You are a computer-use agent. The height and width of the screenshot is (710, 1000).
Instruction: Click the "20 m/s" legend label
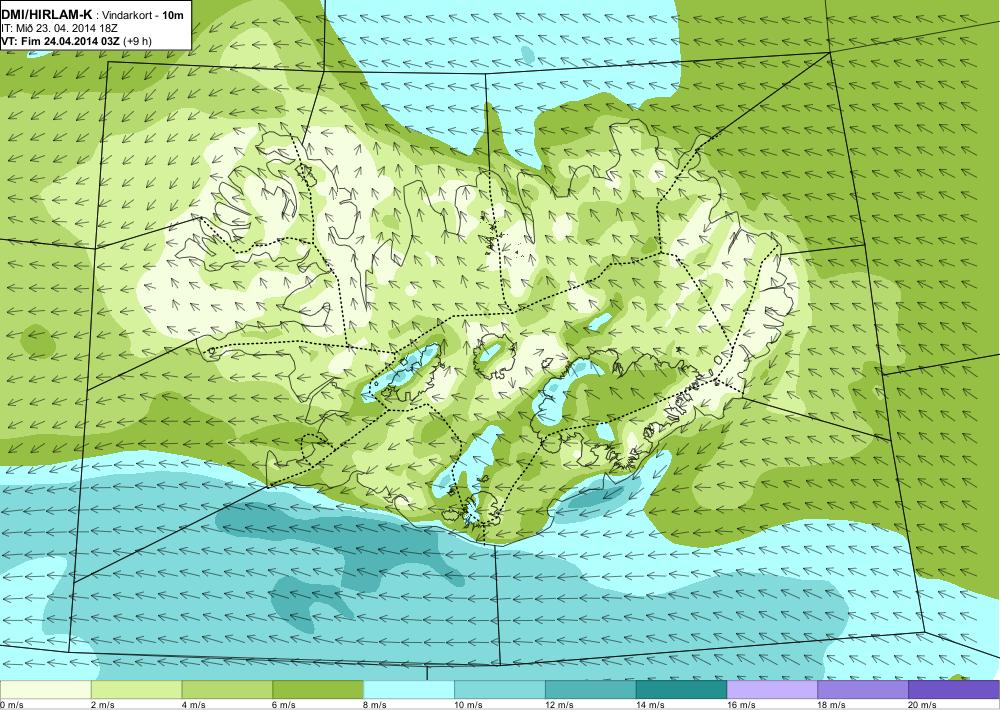[923, 705]
